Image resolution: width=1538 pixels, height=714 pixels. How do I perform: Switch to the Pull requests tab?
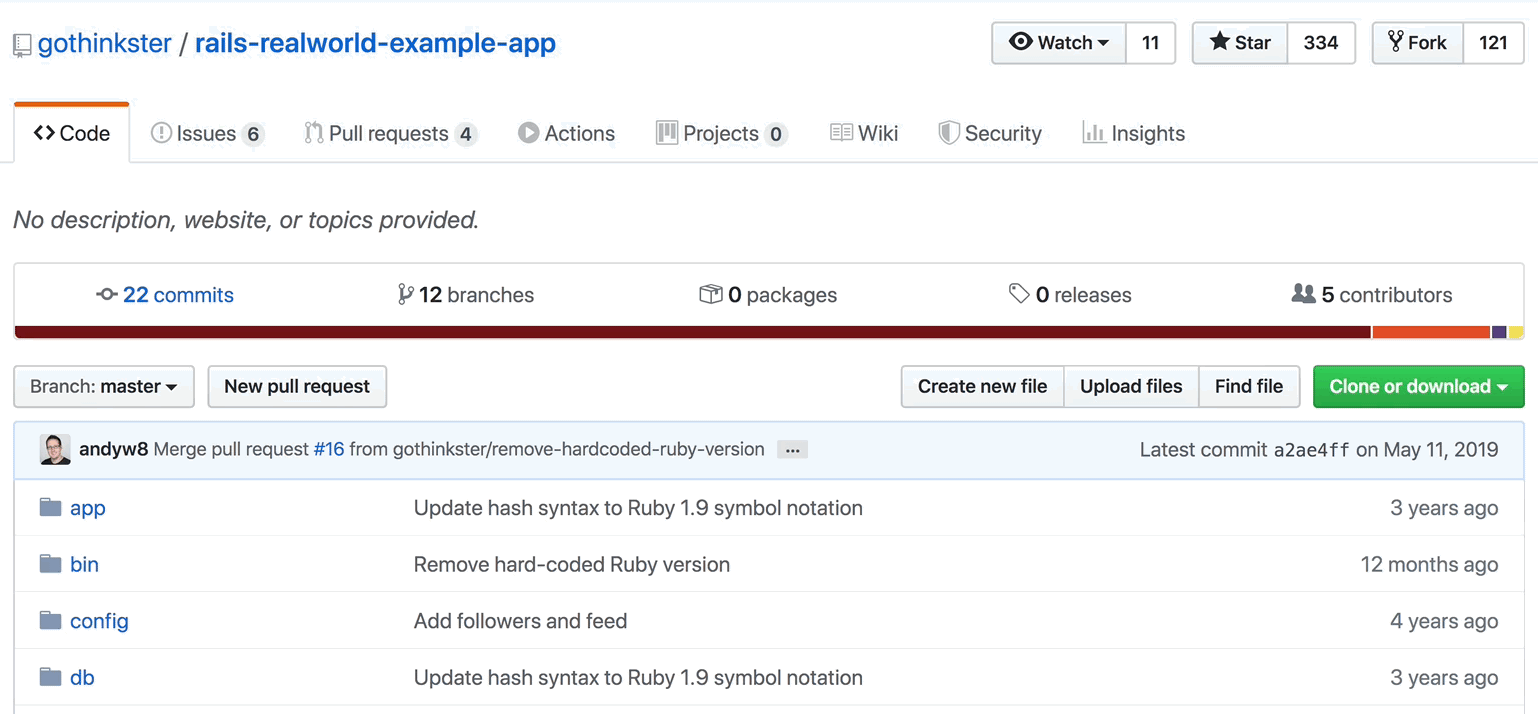390,133
